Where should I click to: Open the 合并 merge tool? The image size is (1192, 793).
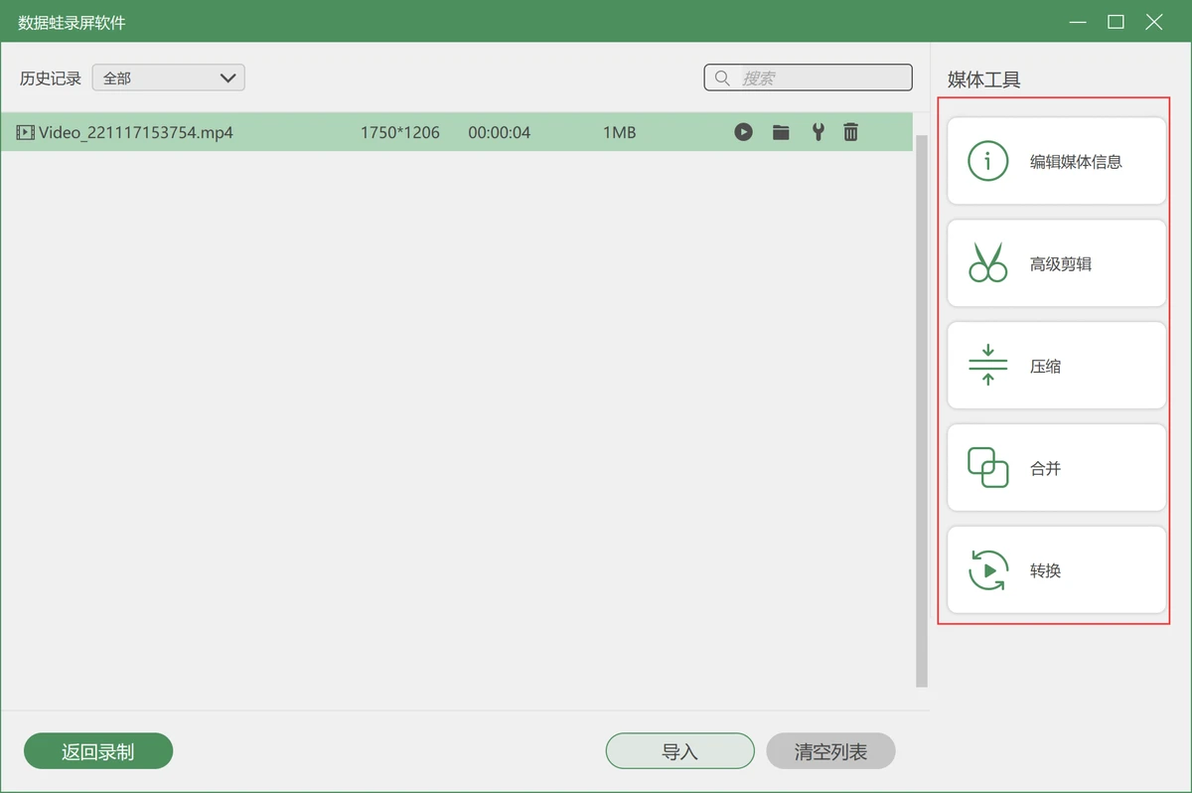[1056, 468]
